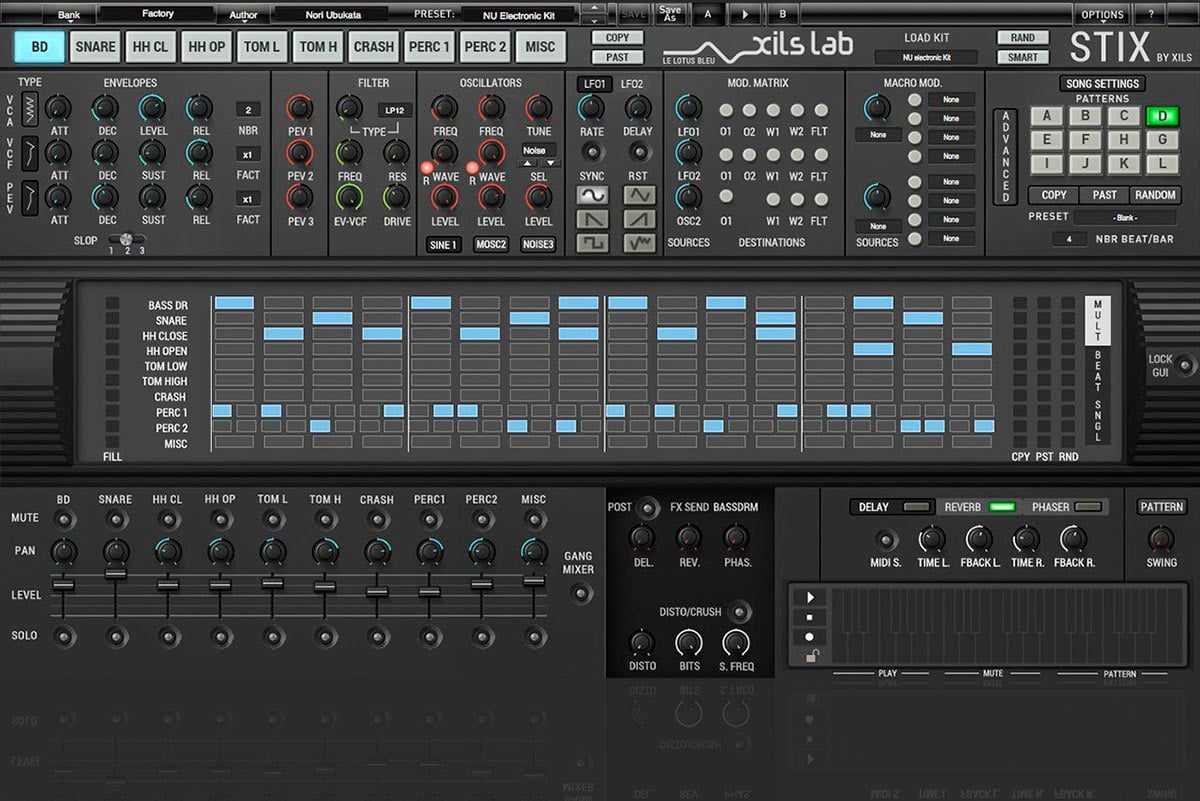Start playback with the play triangle
This screenshot has width=1200, height=801.
click(x=809, y=597)
